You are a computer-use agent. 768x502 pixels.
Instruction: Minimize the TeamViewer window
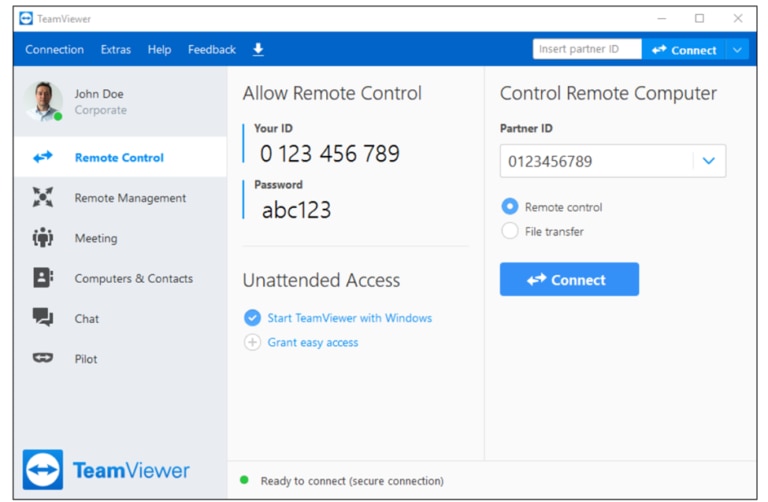coord(662,19)
